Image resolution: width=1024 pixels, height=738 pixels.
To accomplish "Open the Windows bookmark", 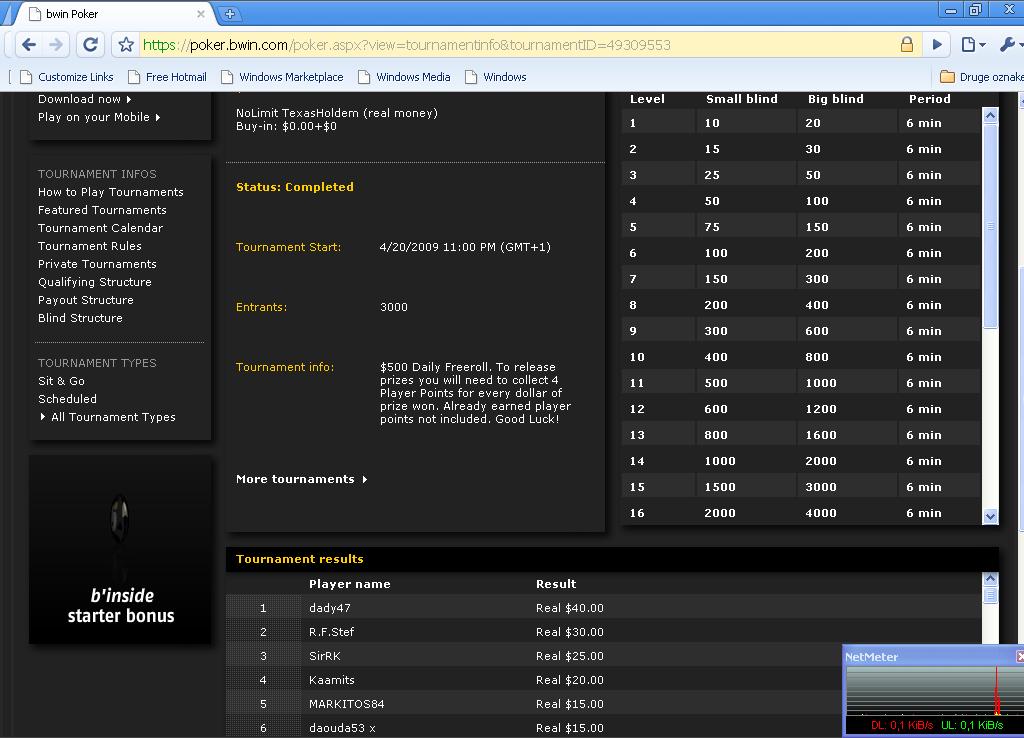I will (x=496, y=77).
